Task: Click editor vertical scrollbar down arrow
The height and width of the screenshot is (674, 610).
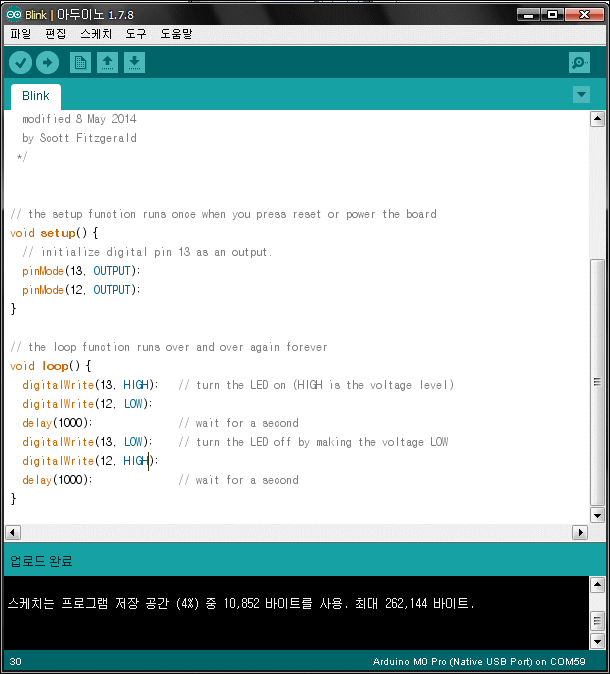Action: (597, 515)
